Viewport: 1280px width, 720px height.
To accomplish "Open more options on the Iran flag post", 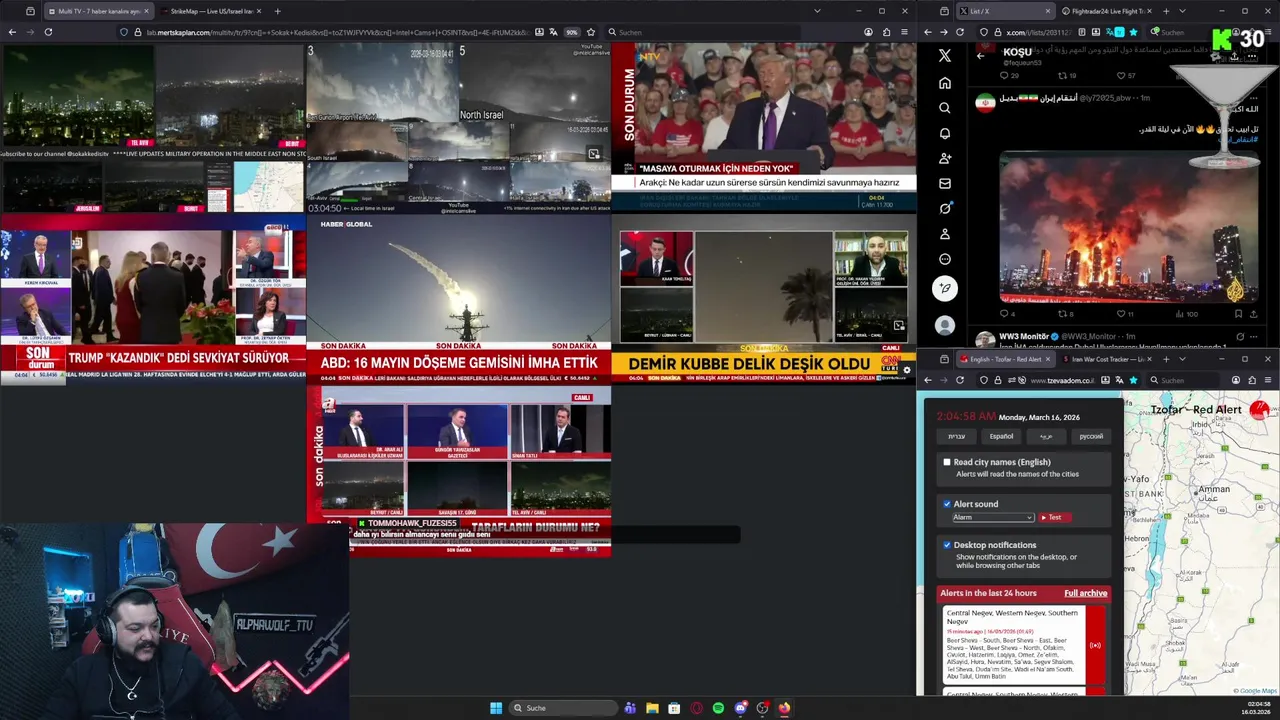I will pos(1253,98).
